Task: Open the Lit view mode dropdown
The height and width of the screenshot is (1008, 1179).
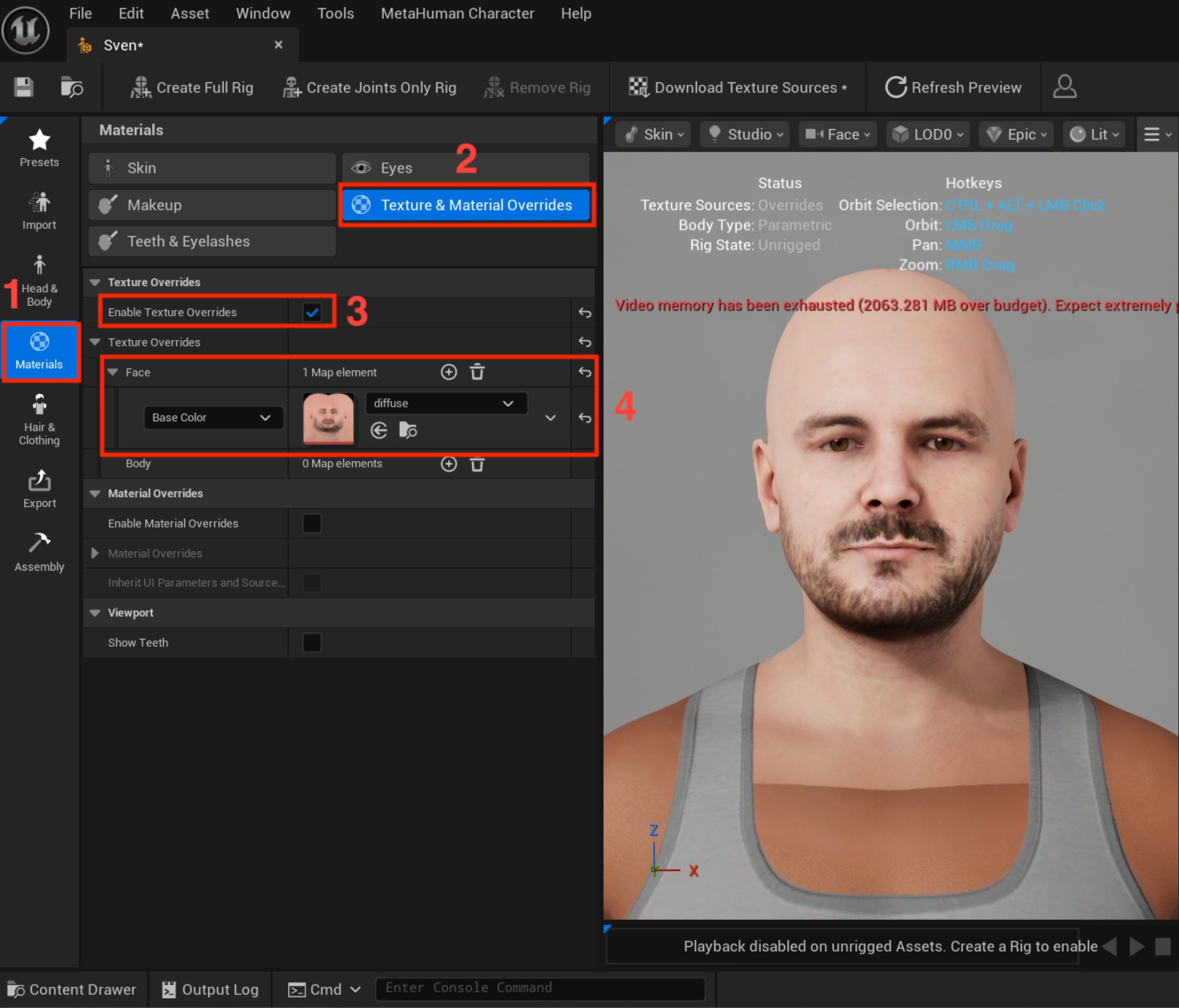Action: click(1094, 134)
